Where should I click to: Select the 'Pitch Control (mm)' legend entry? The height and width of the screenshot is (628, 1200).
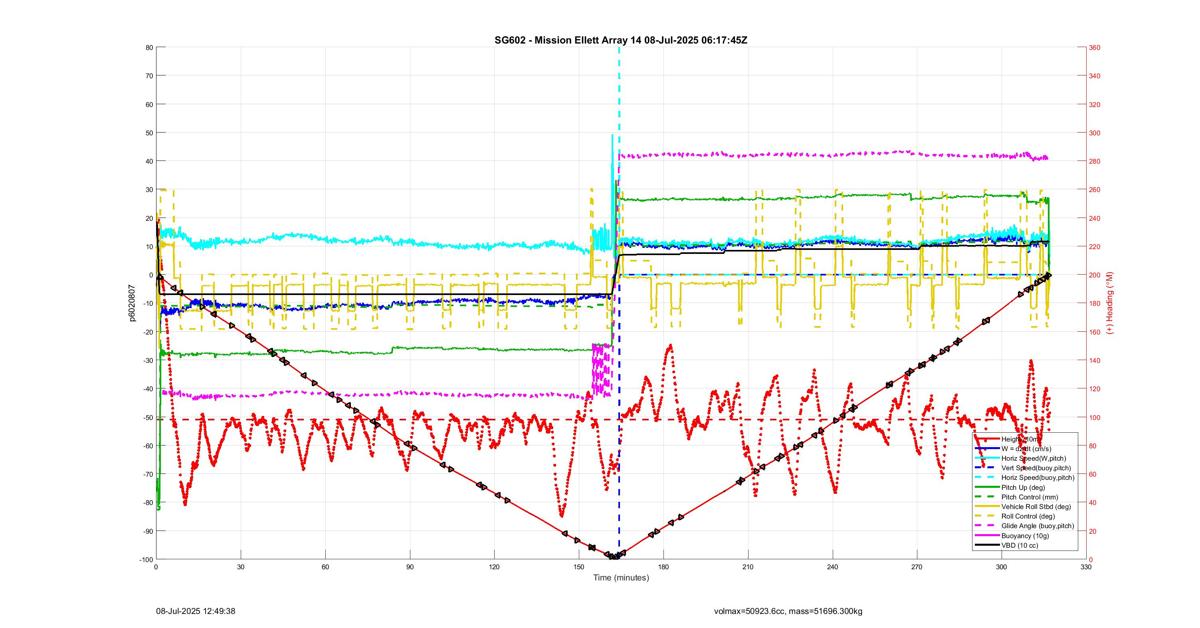click(x=1016, y=497)
